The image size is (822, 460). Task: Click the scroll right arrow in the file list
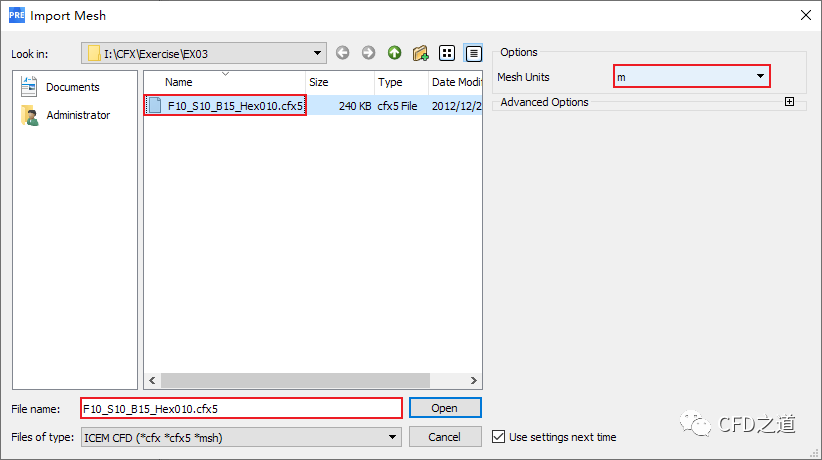[473, 380]
